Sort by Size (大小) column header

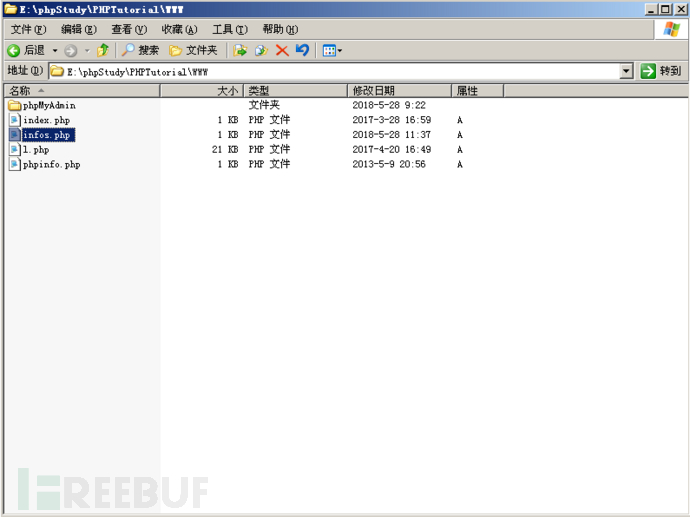click(x=202, y=91)
